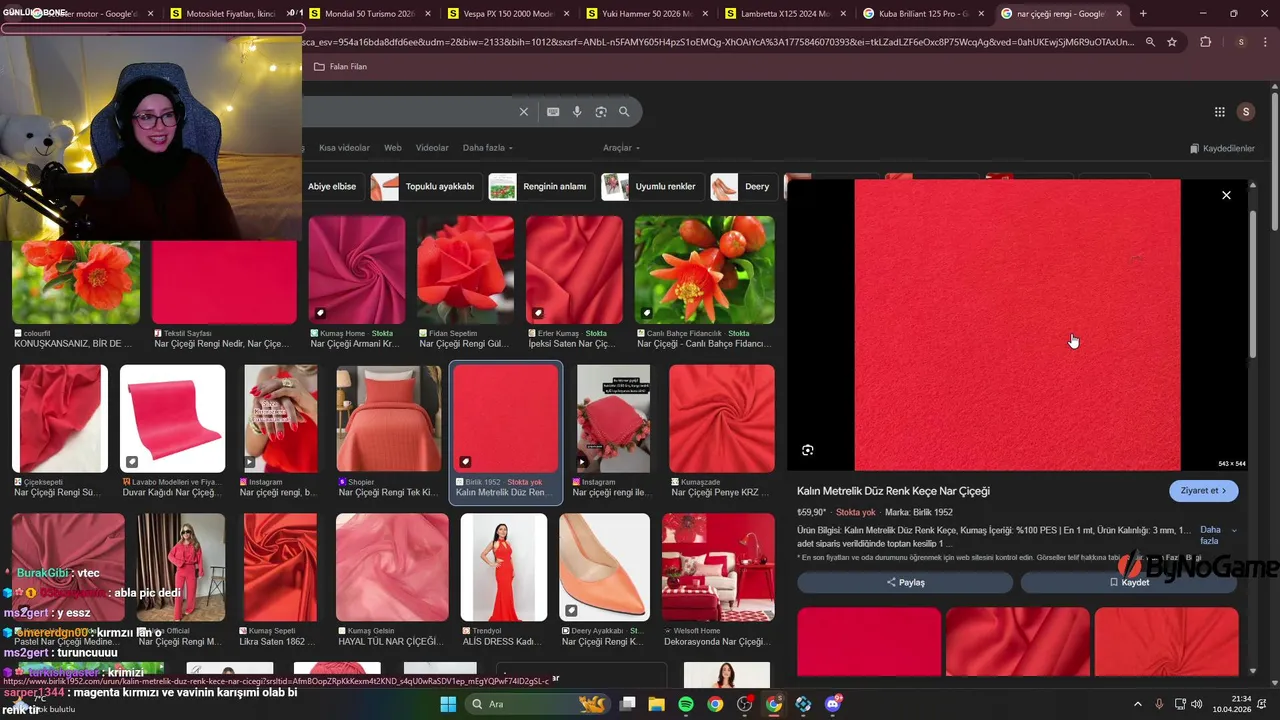The image size is (1280, 720).
Task: Bookmark this page with star icon
Action: click(x=1172, y=42)
